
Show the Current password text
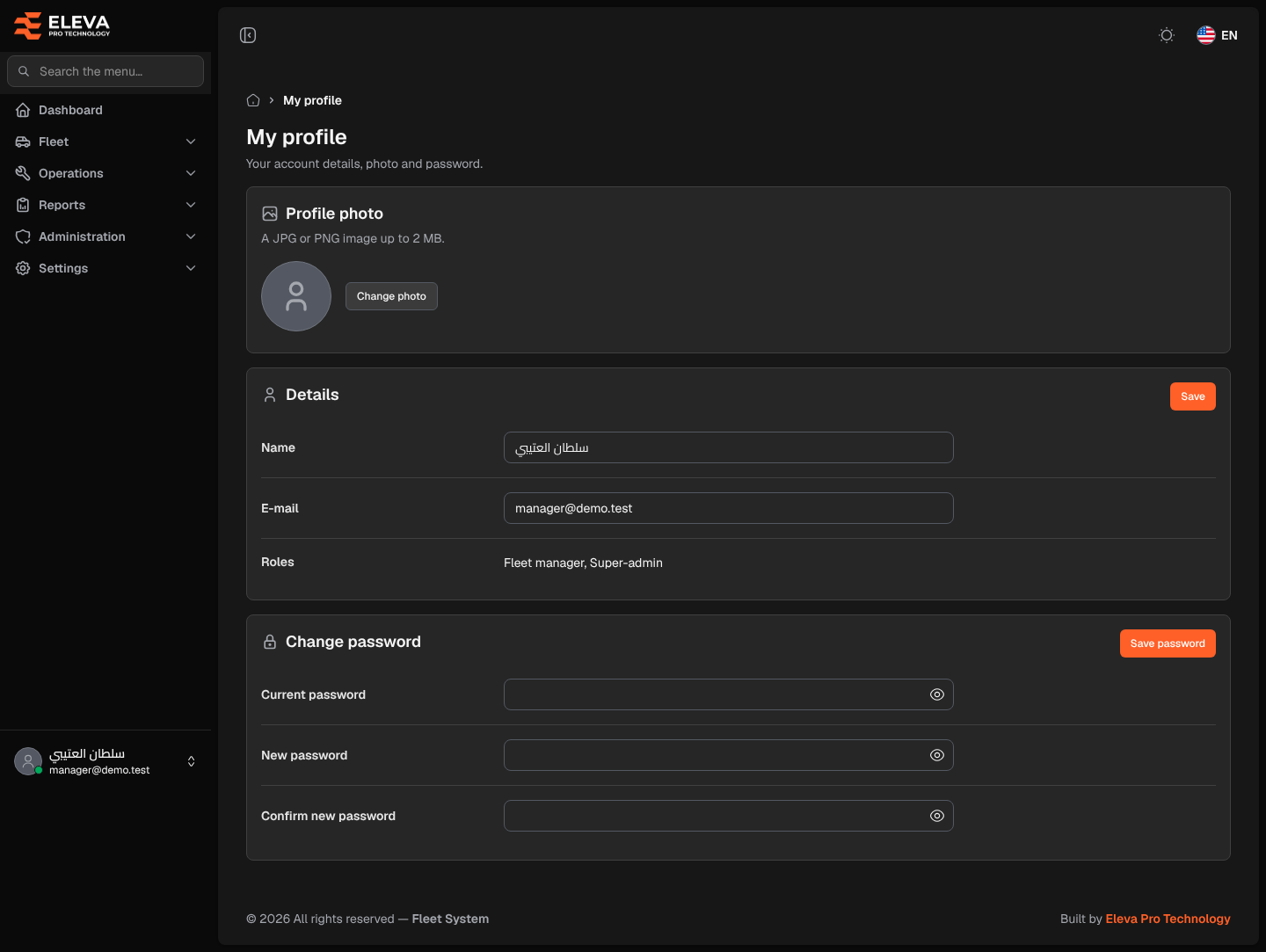[x=937, y=694]
